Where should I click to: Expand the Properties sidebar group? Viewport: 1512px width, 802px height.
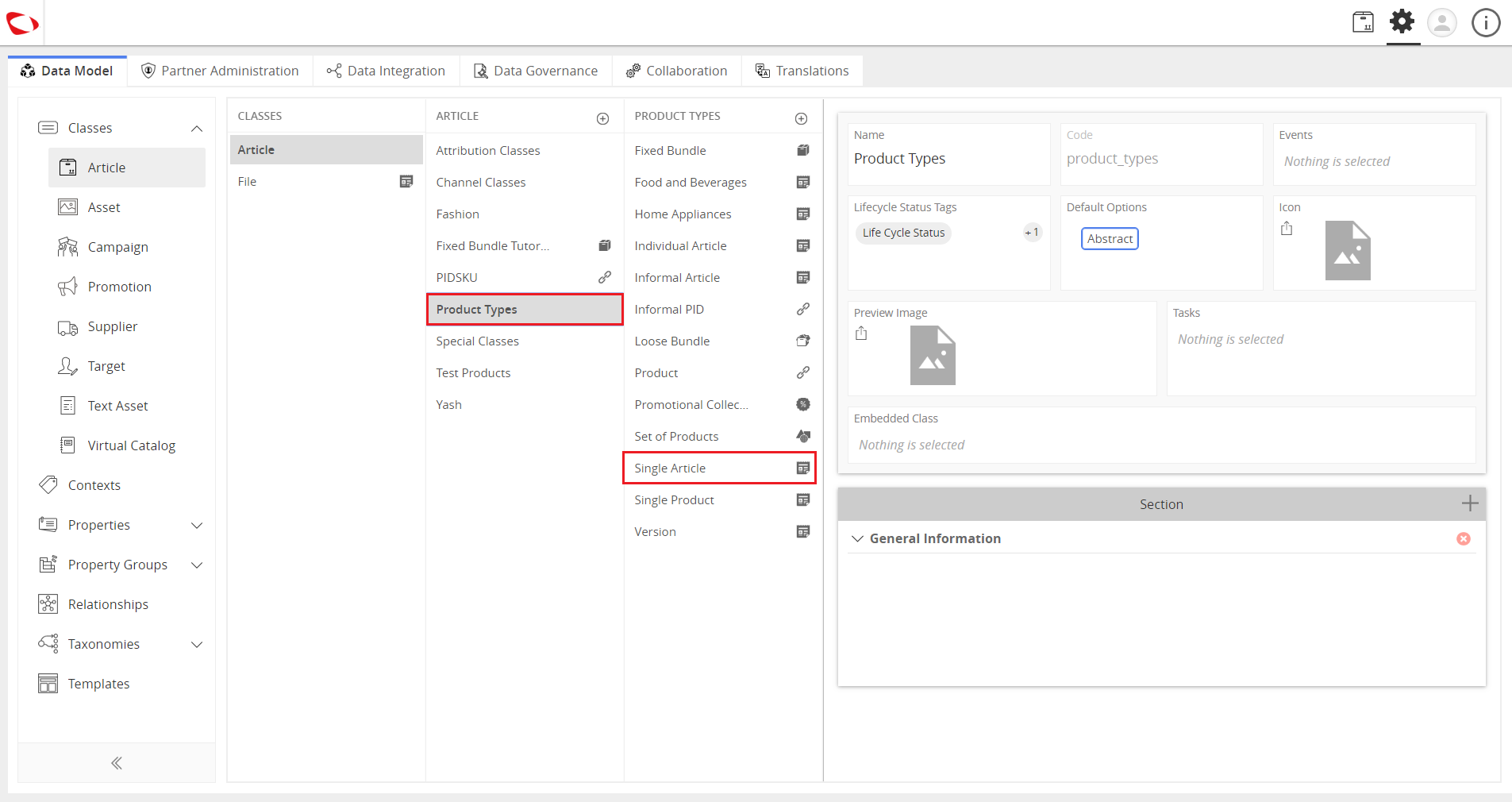[197, 526]
